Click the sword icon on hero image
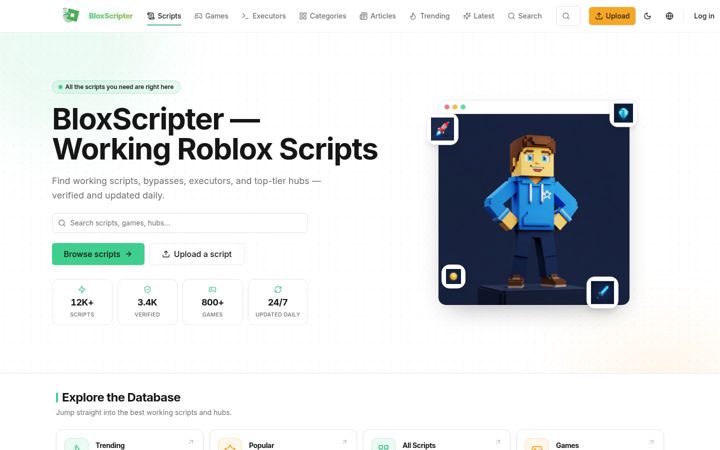This screenshot has height=450, width=720. click(x=602, y=292)
